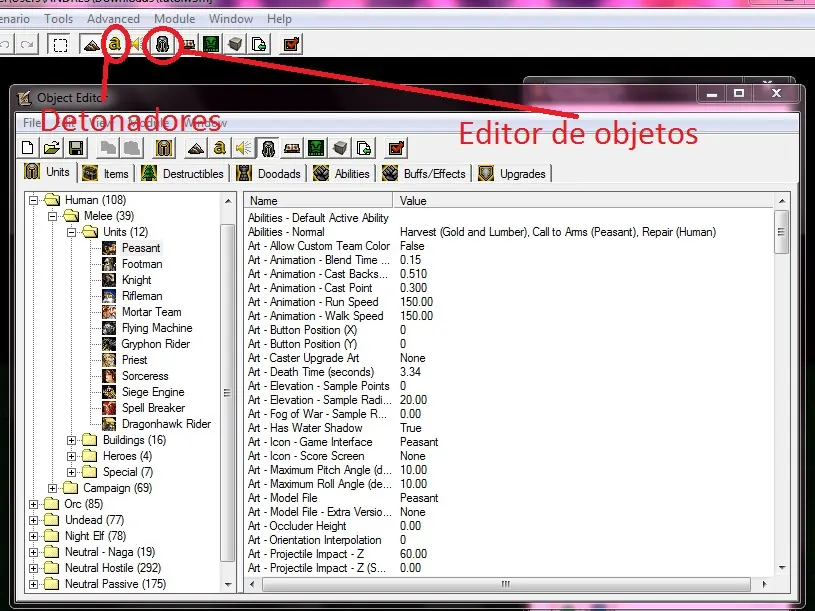Open the Tools menu in World Editor
This screenshot has height=611, width=815.
(x=58, y=19)
